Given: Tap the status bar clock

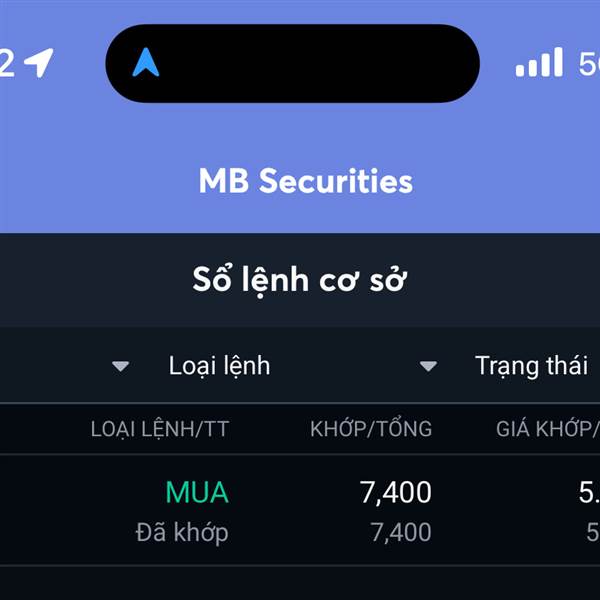Looking at the screenshot, I should [7, 63].
